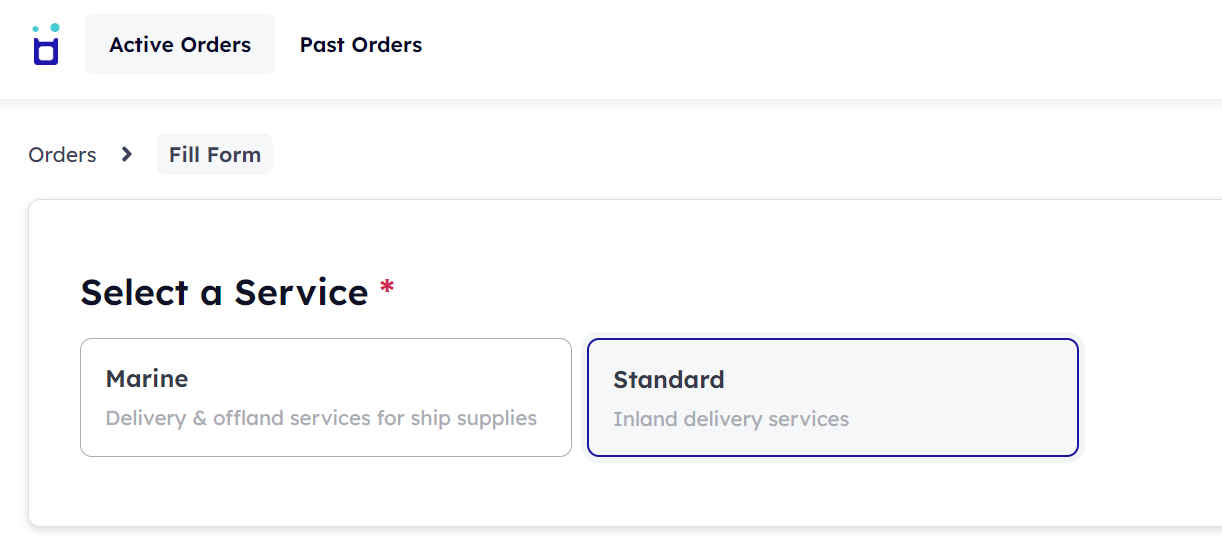Go back to Orders breadcrumb link

point(62,154)
